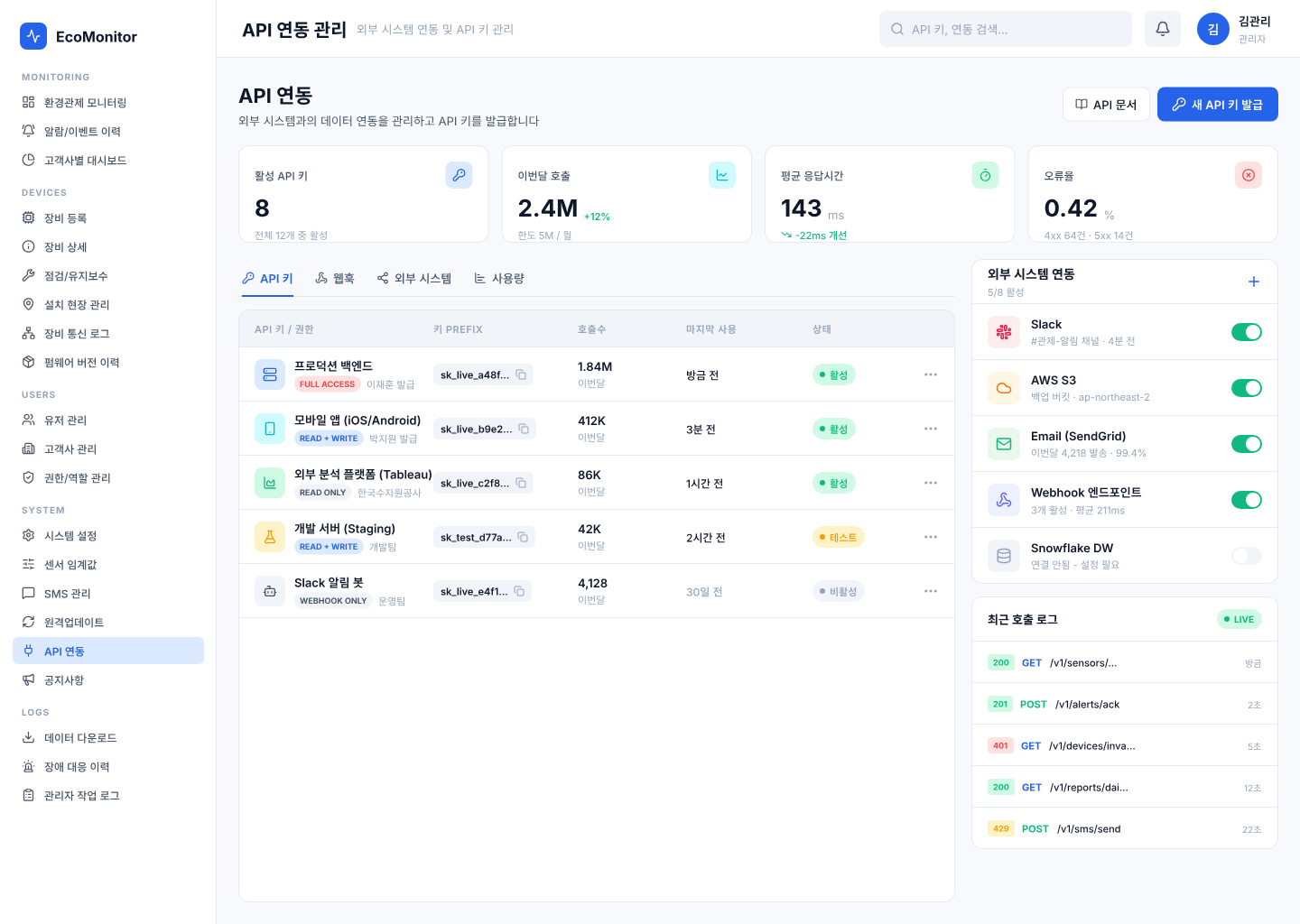The width and height of the screenshot is (1300, 924).
Task: Click the 평균 응답시간 timer icon
Action: [986, 175]
